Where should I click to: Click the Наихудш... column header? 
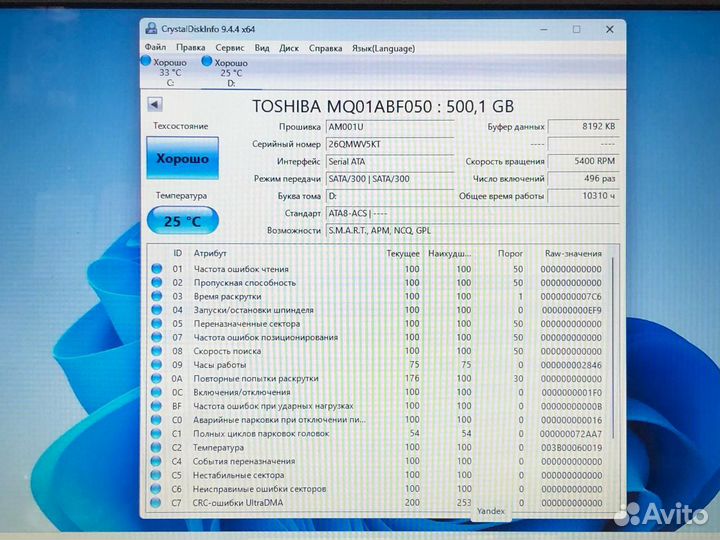pyautogui.click(x=450, y=253)
